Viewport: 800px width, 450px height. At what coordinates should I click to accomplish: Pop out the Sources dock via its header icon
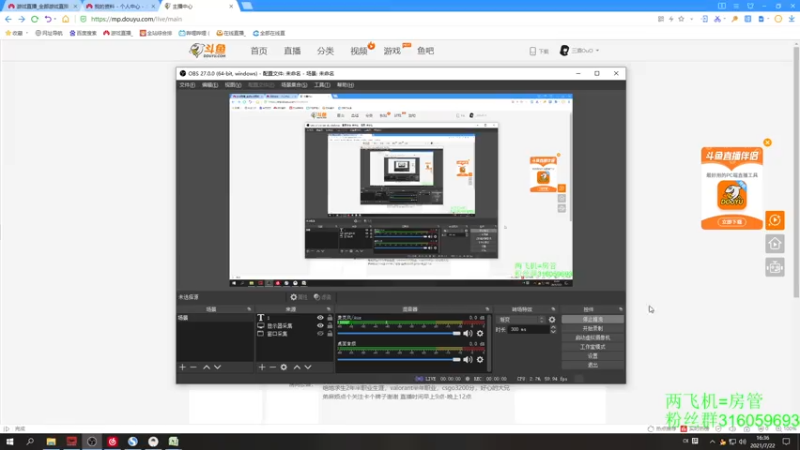[329, 309]
